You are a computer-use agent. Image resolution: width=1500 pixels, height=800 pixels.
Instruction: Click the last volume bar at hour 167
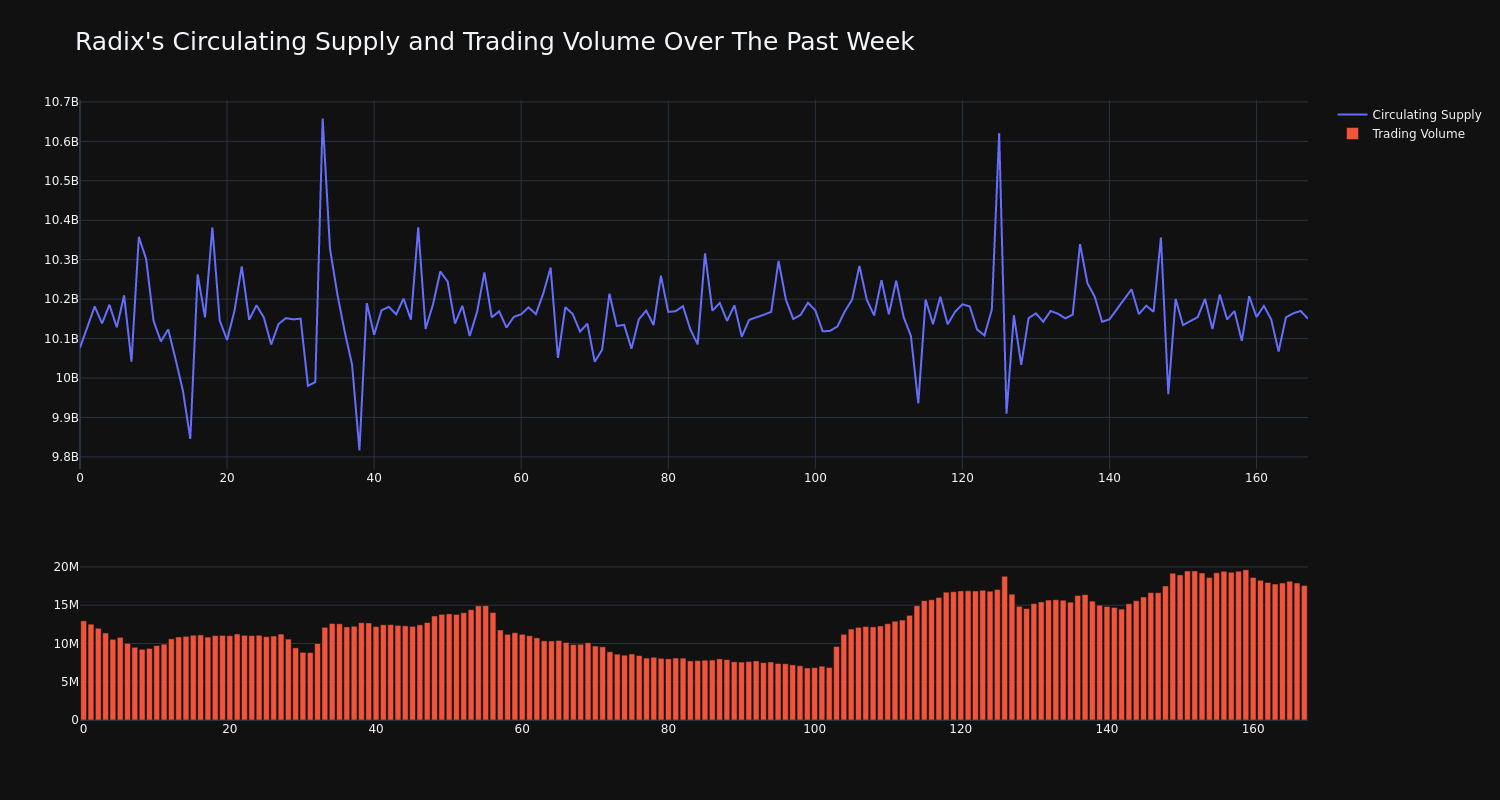coord(1304,653)
